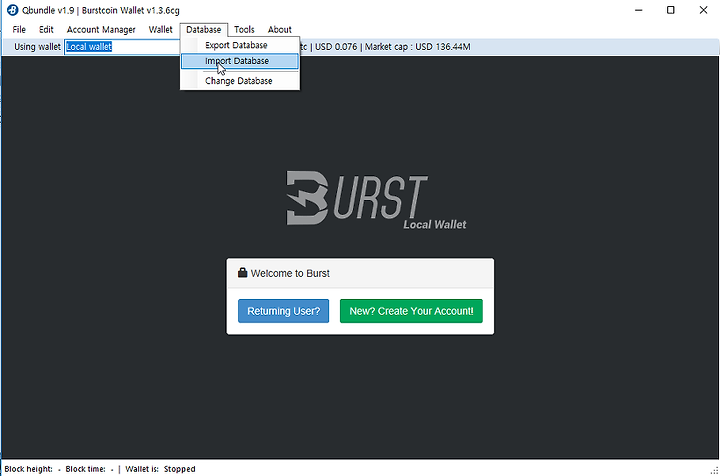Click the lock icon beside Welcome to Burst
This screenshot has height=476, width=720.
click(242, 273)
